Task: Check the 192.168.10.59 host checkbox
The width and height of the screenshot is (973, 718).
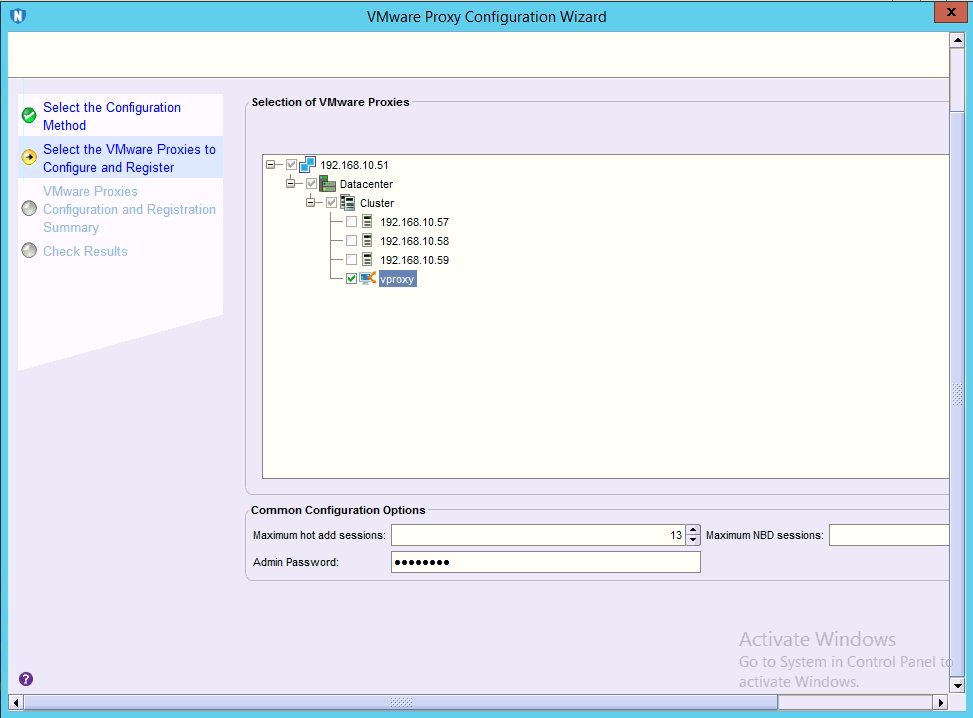Action: 351,260
